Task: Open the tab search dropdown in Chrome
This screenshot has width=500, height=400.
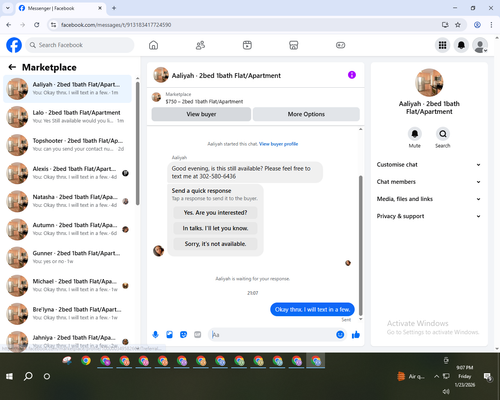Action: tap(8, 8)
